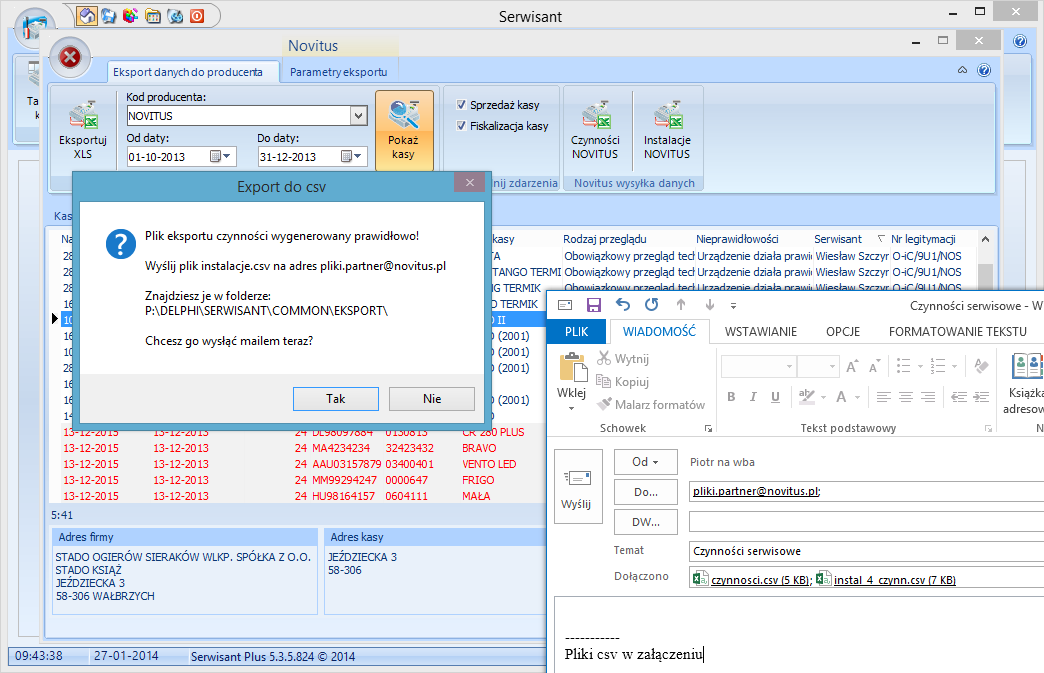Click first Serwisant quick-access toolbar icon
Screen dimensions: 1044x673
(x=87, y=15)
